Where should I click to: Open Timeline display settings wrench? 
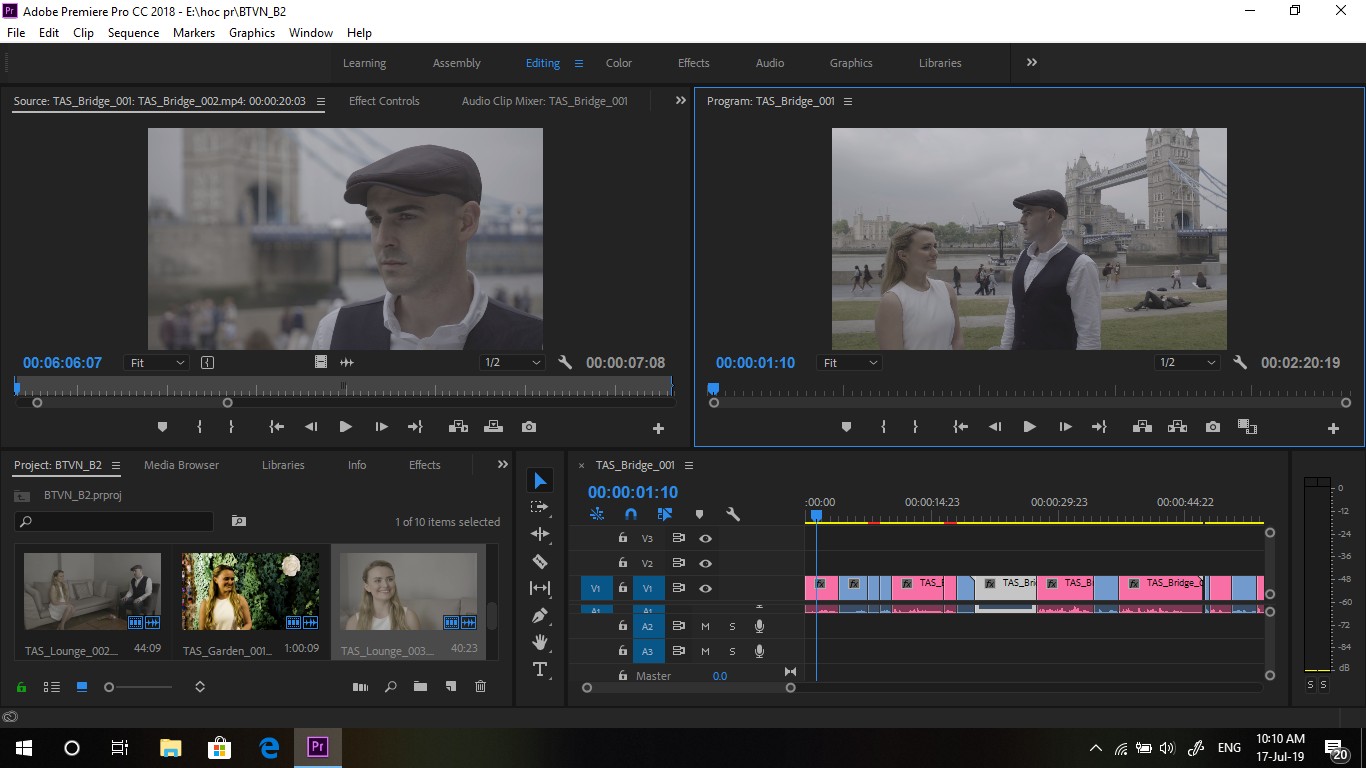click(x=732, y=514)
